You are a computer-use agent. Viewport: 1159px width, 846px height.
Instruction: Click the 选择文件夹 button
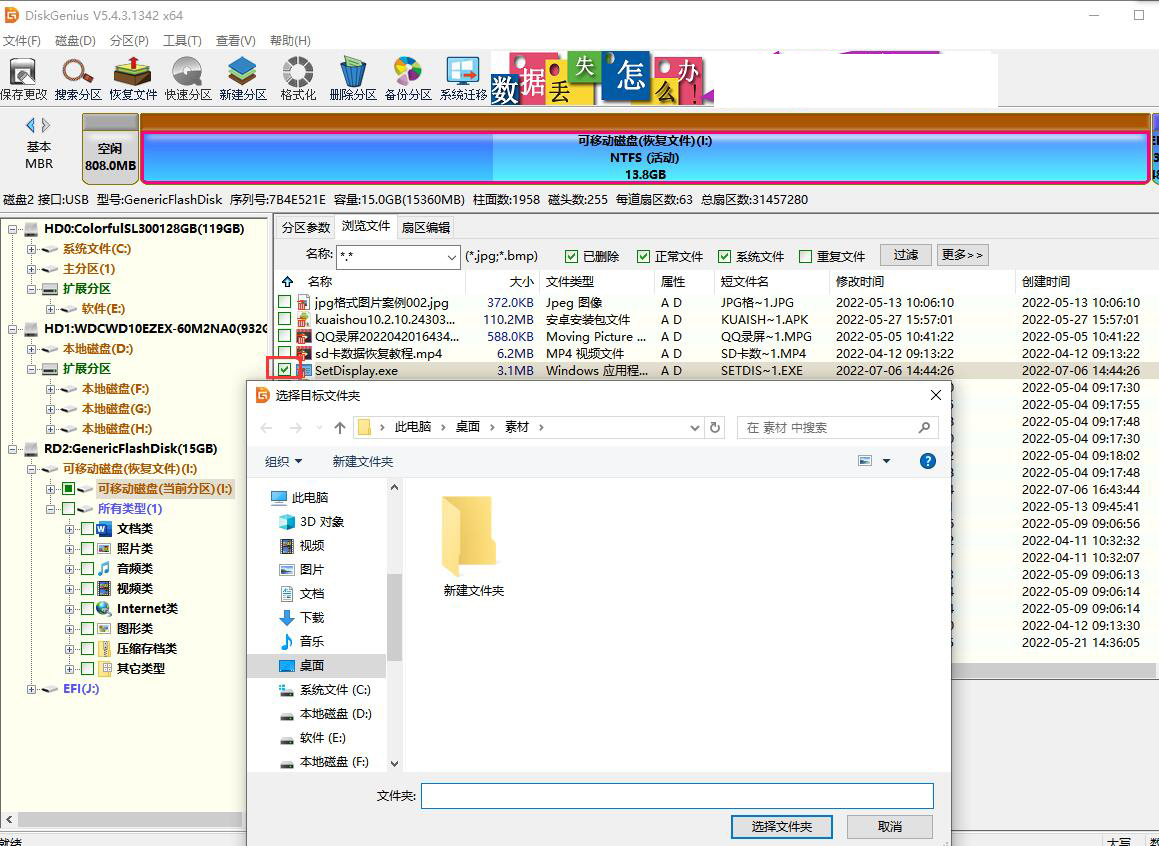781,827
